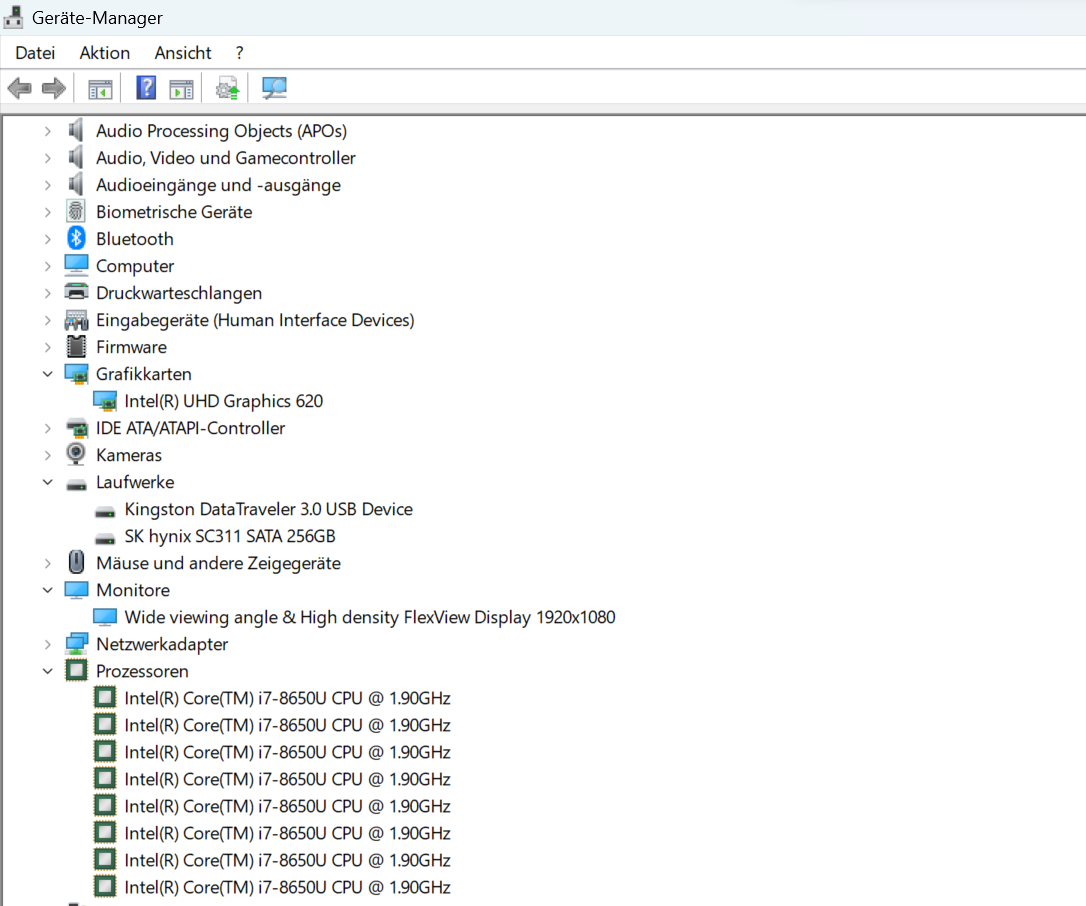
Task: Click the Geräte-Manager title bar icon
Action: [x=13, y=17]
